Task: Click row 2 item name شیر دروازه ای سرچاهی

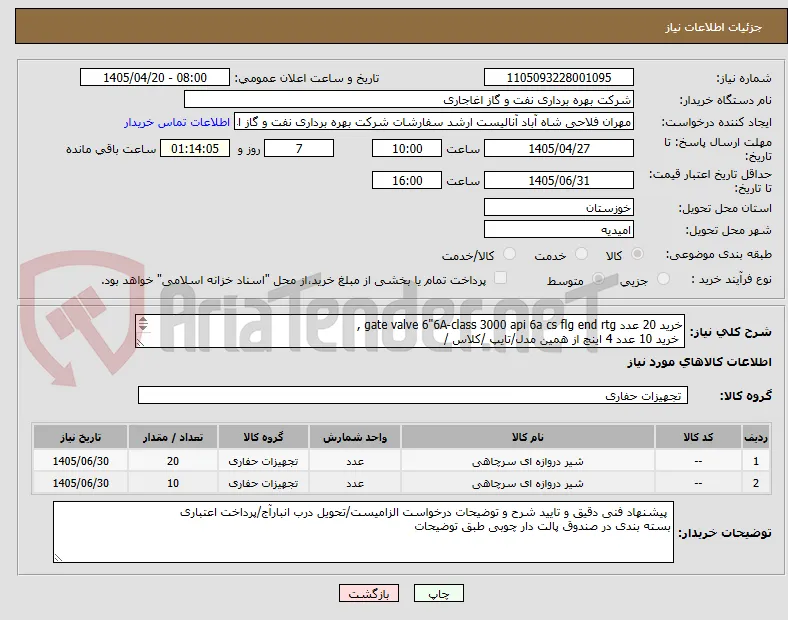Action: pos(528,483)
